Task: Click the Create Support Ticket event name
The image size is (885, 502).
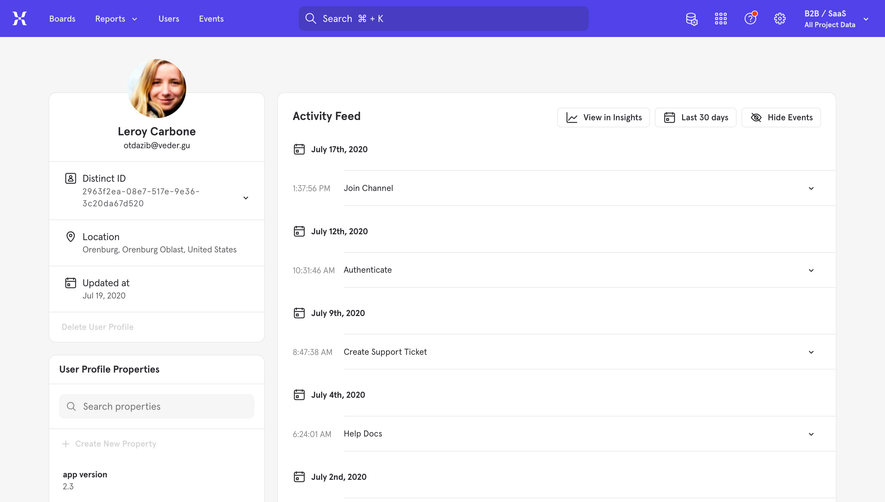Action: tap(385, 352)
